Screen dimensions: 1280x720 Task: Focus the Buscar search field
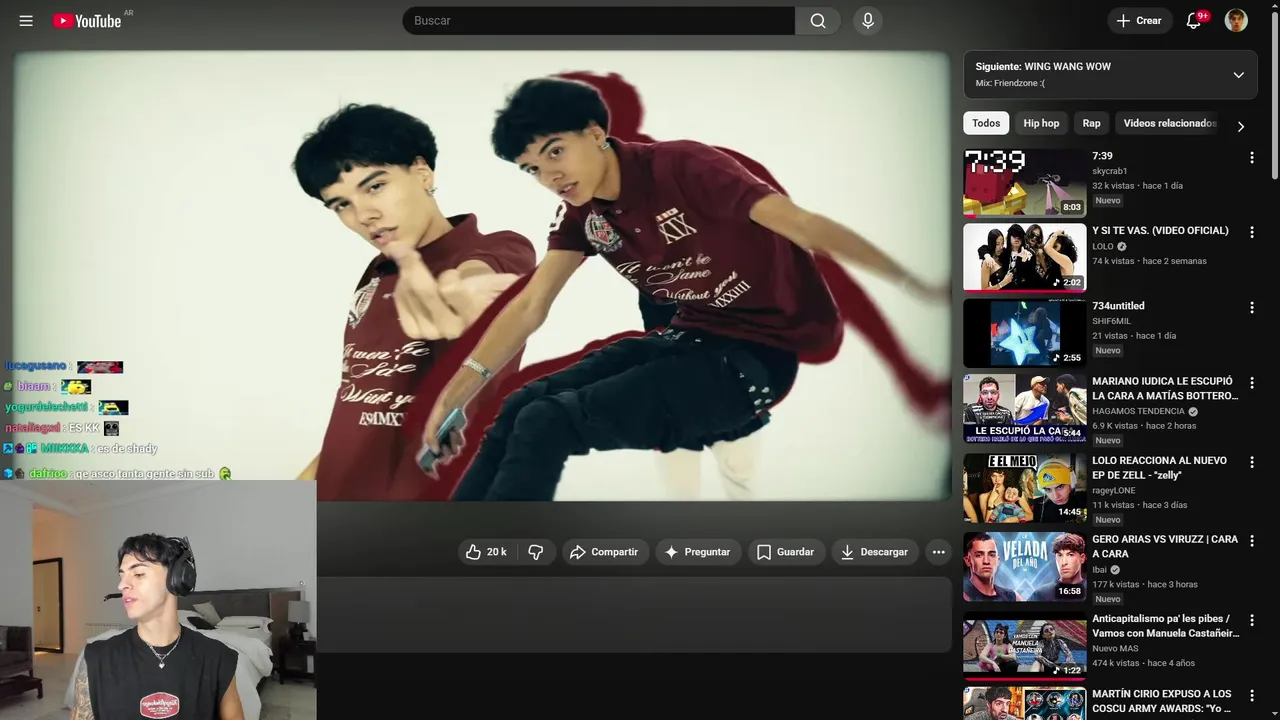click(x=599, y=21)
